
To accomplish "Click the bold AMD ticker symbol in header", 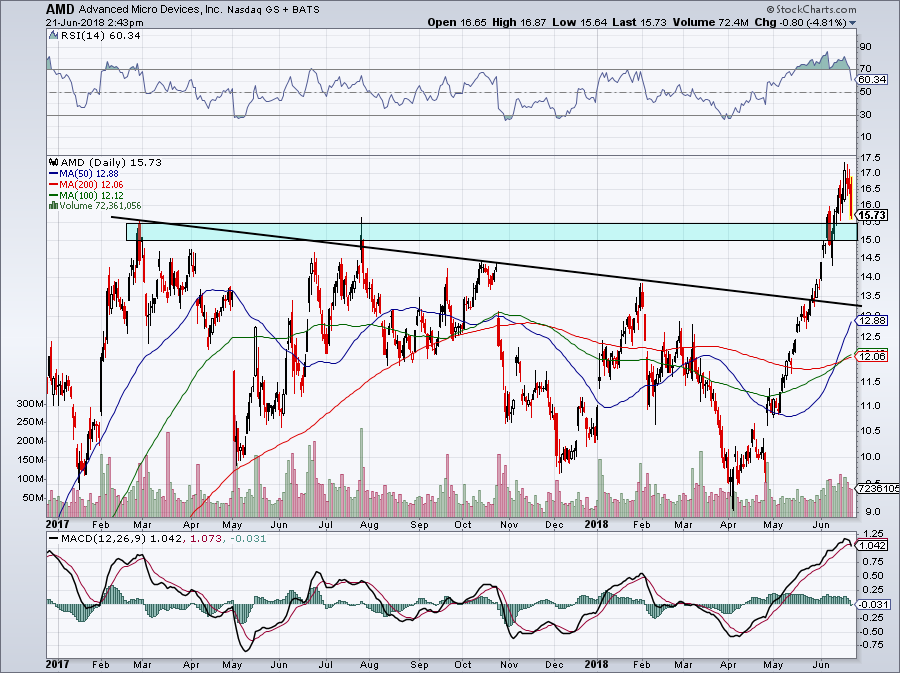I will click(x=60, y=9).
